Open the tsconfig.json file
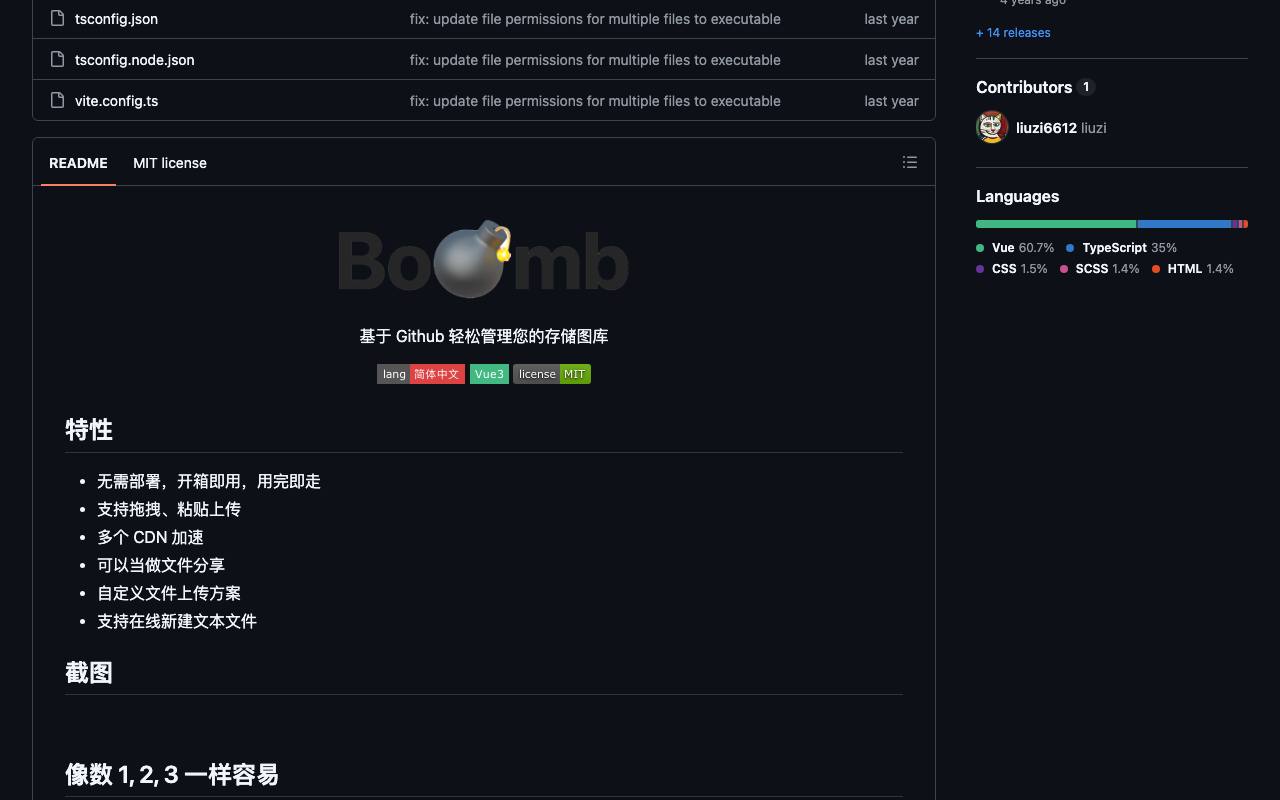The width and height of the screenshot is (1280, 800). [x=116, y=18]
